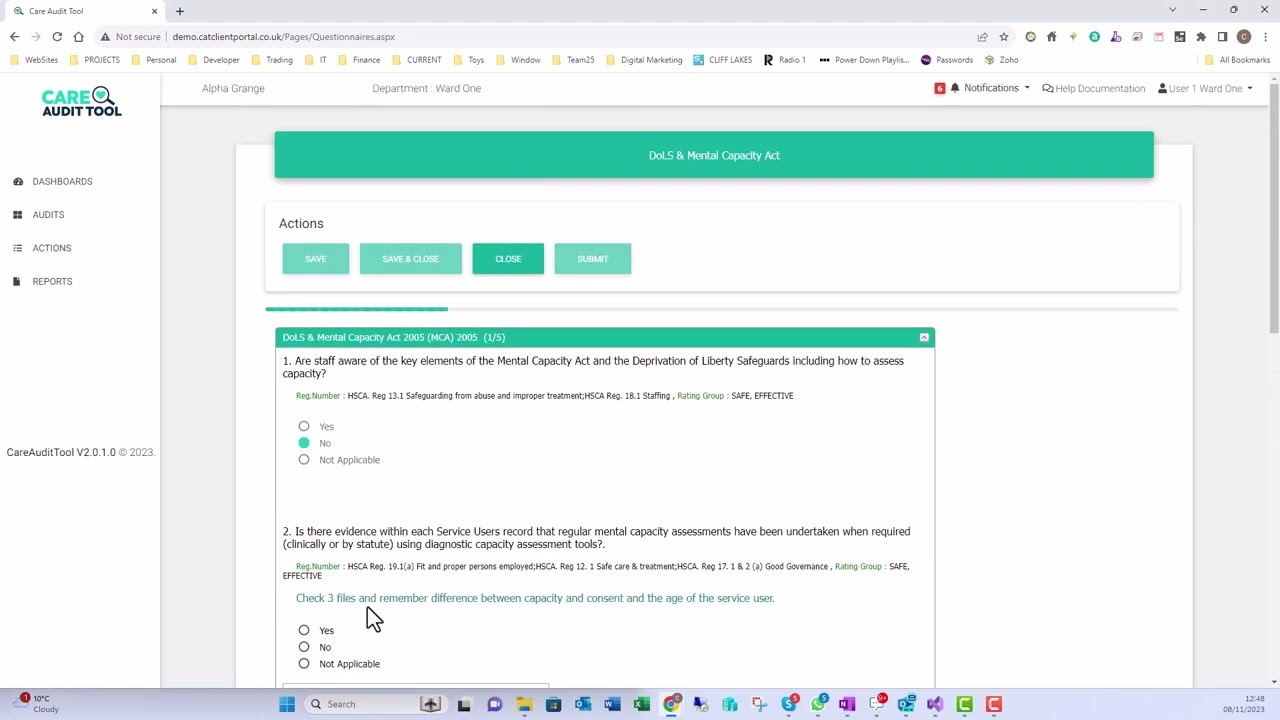The height and width of the screenshot is (720, 1280).
Task: Select No for question 2
Action: coord(304,647)
